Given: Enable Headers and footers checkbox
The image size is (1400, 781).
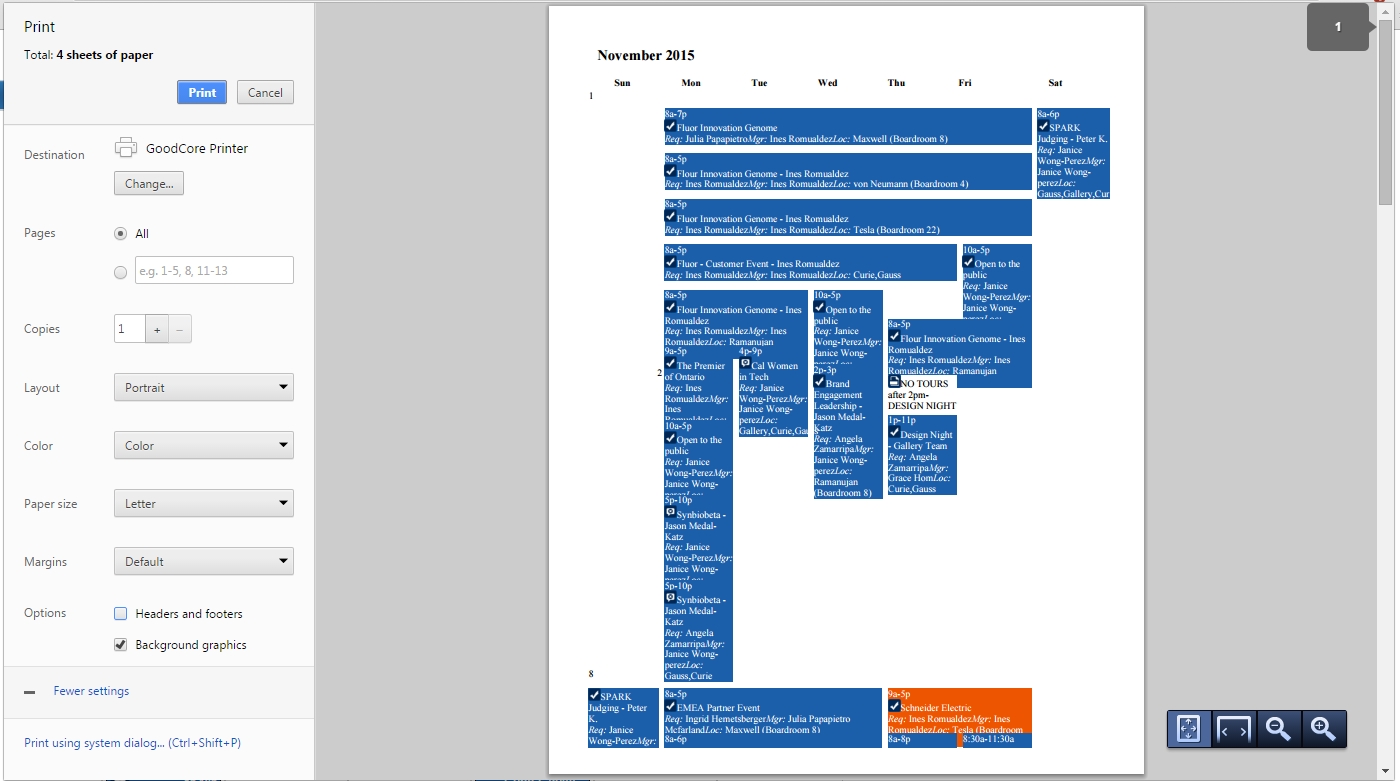Looking at the screenshot, I should (121, 614).
